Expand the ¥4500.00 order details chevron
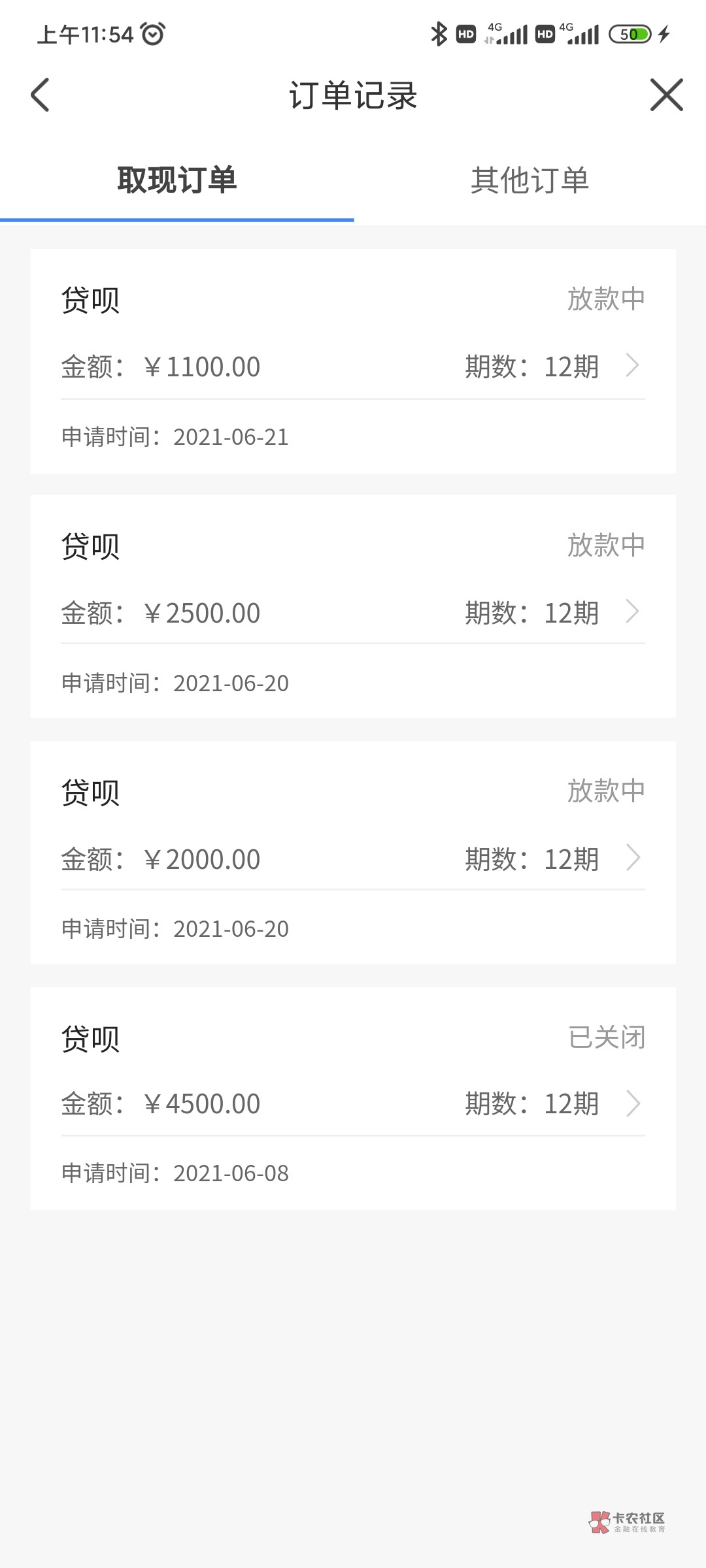 click(x=631, y=1103)
